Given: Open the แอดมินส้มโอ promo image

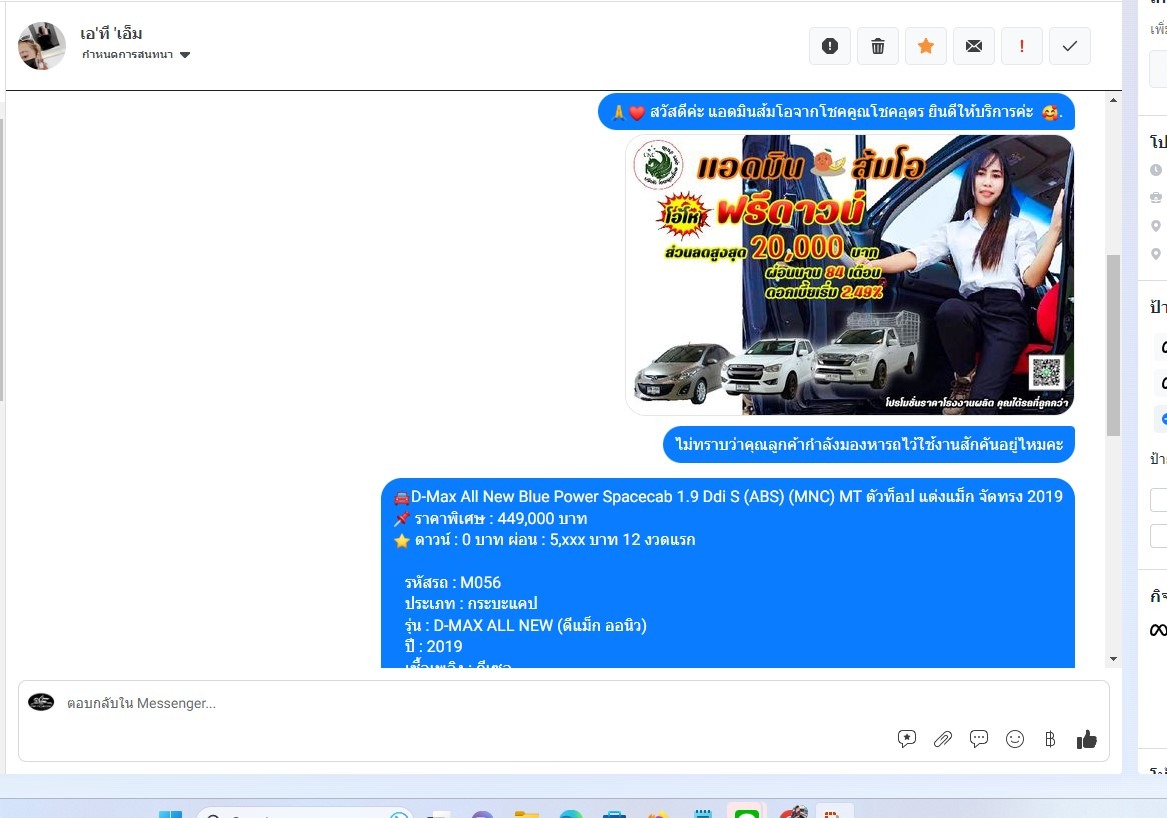Looking at the screenshot, I should (849, 275).
